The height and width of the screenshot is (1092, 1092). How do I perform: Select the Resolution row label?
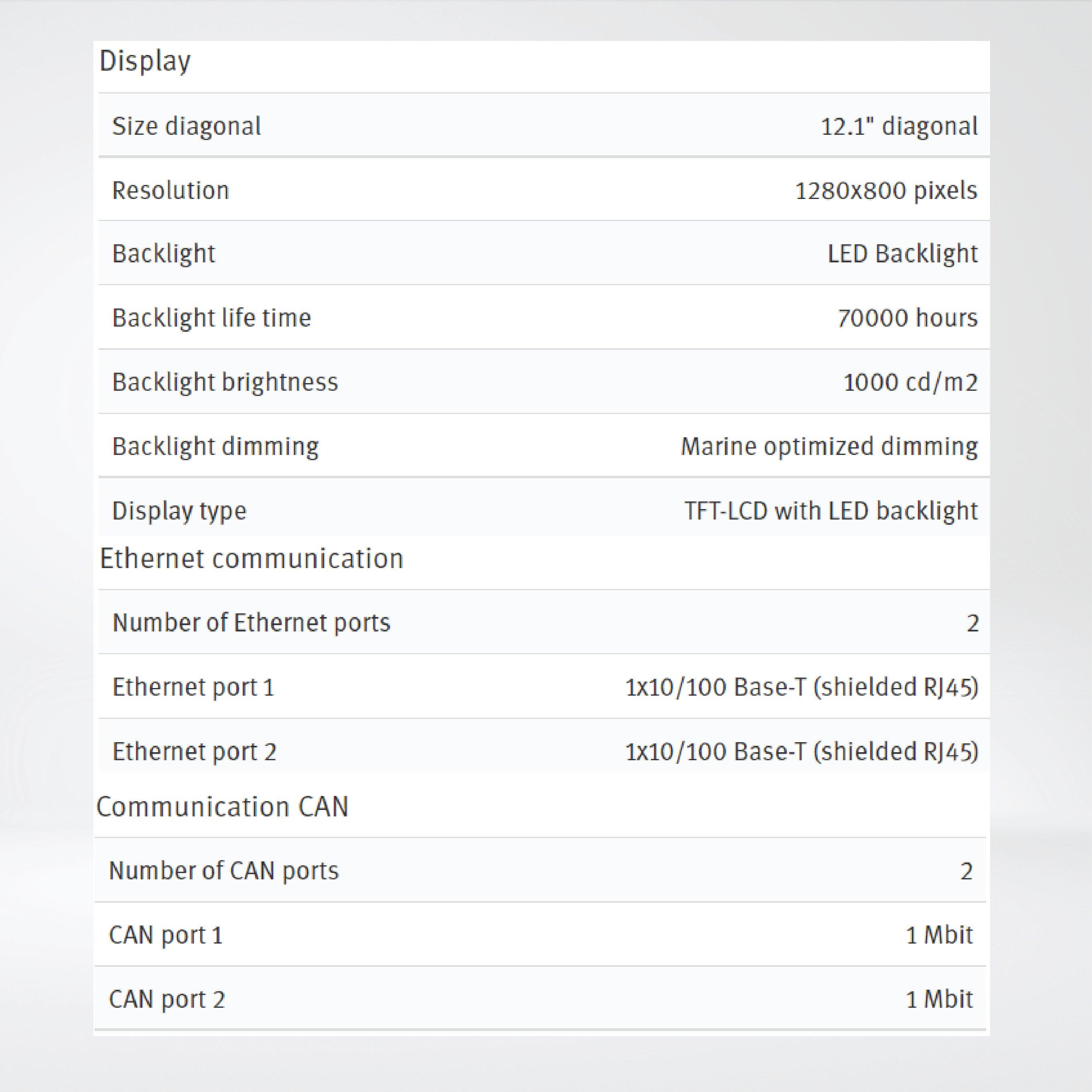[x=170, y=191]
